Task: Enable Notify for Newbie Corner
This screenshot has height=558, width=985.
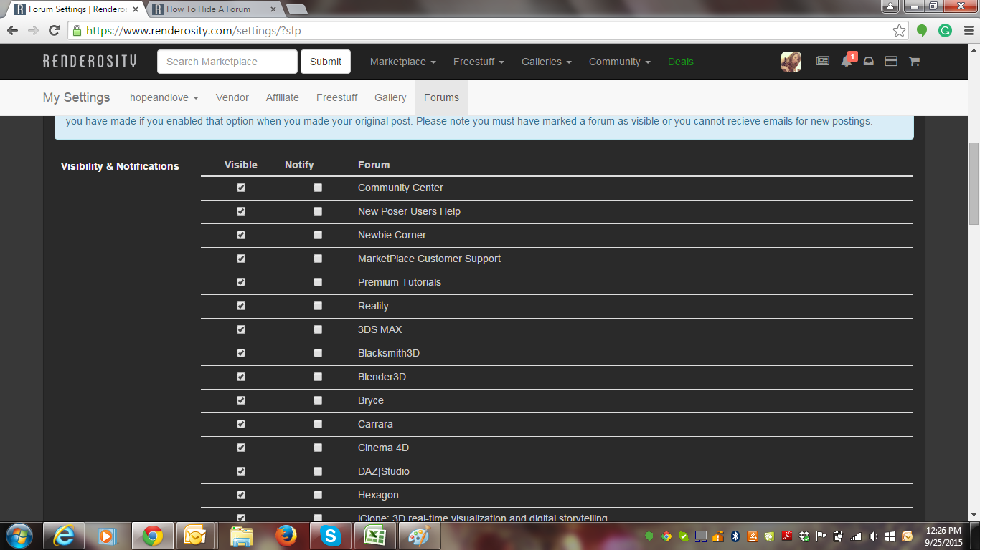Action: click(319, 236)
